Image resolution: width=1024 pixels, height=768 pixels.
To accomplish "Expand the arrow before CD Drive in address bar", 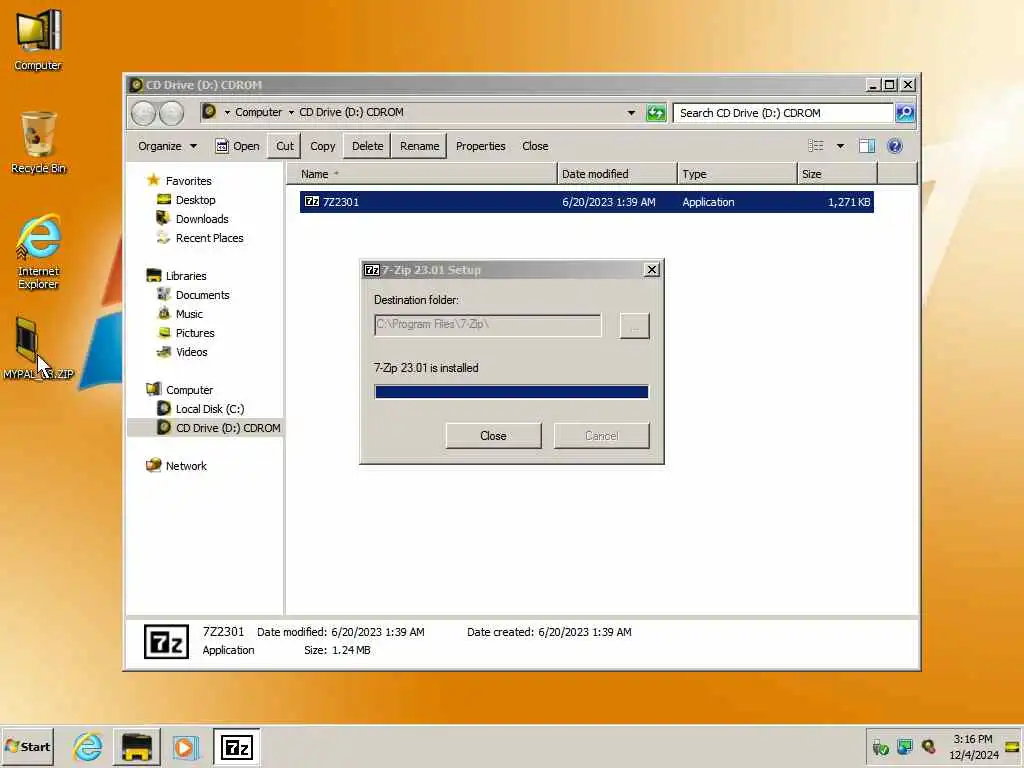I will coord(291,112).
